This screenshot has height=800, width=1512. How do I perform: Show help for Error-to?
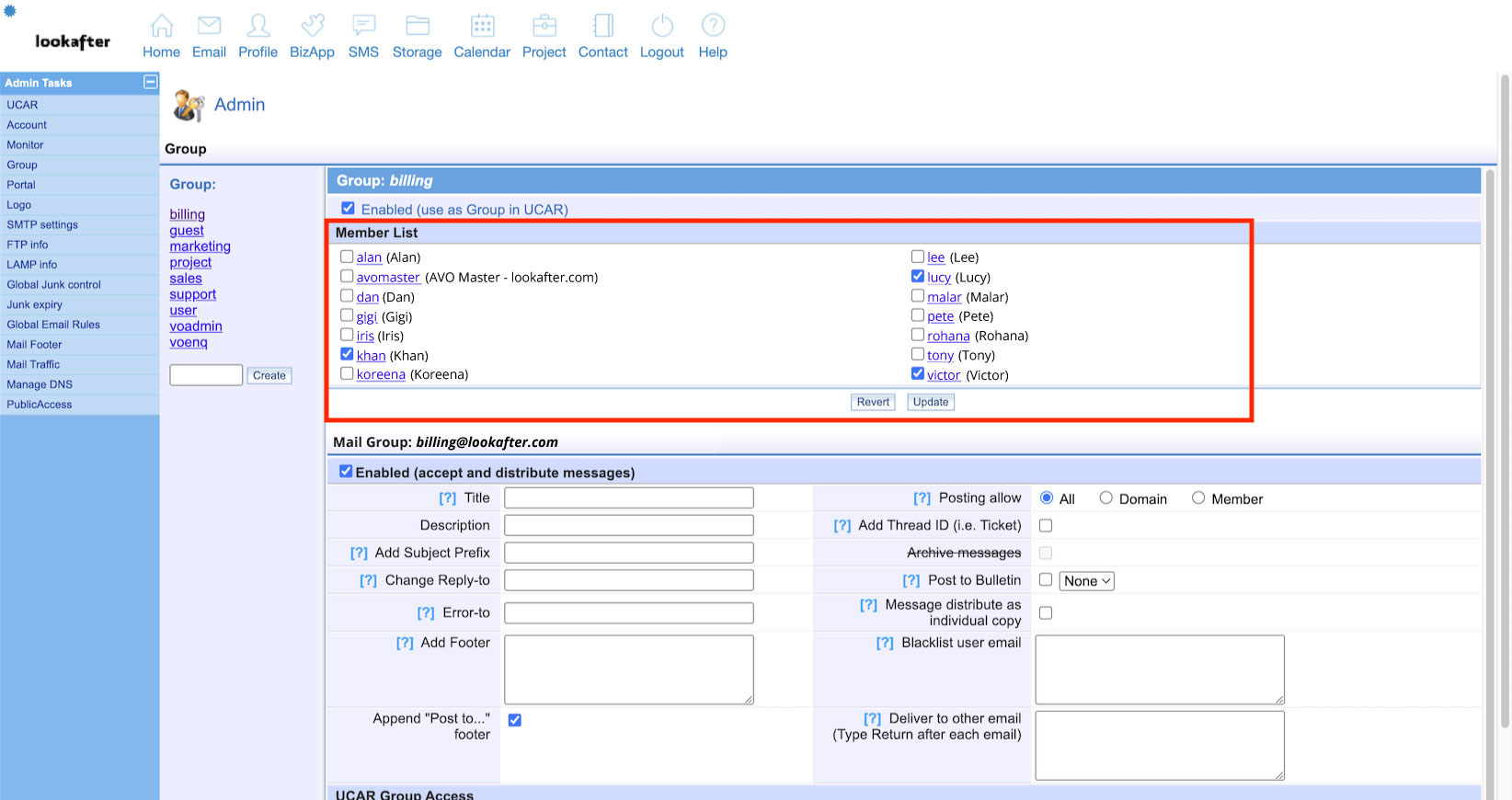click(425, 613)
